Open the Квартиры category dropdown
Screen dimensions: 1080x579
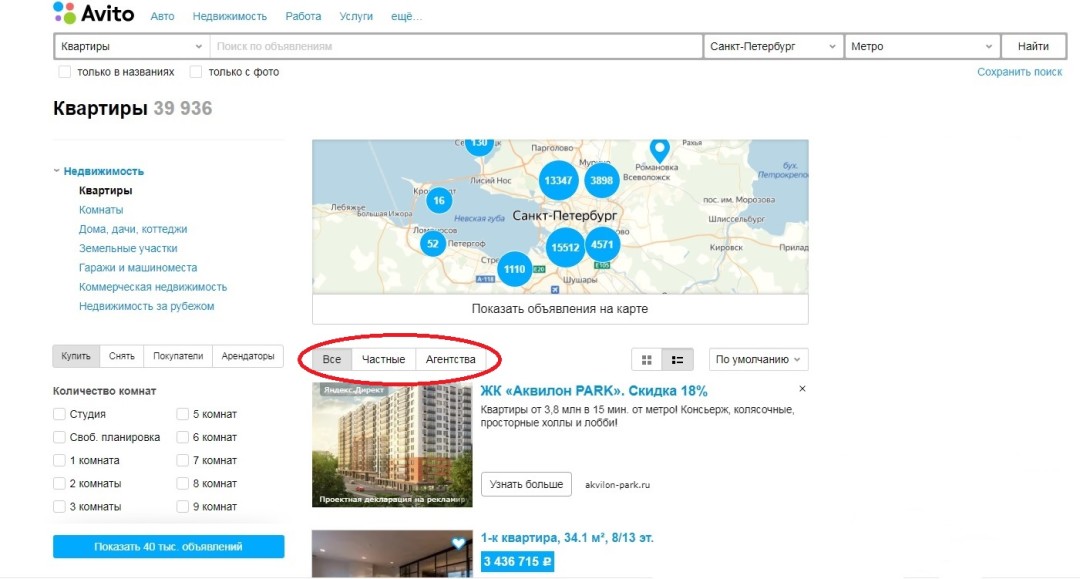coord(131,46)
